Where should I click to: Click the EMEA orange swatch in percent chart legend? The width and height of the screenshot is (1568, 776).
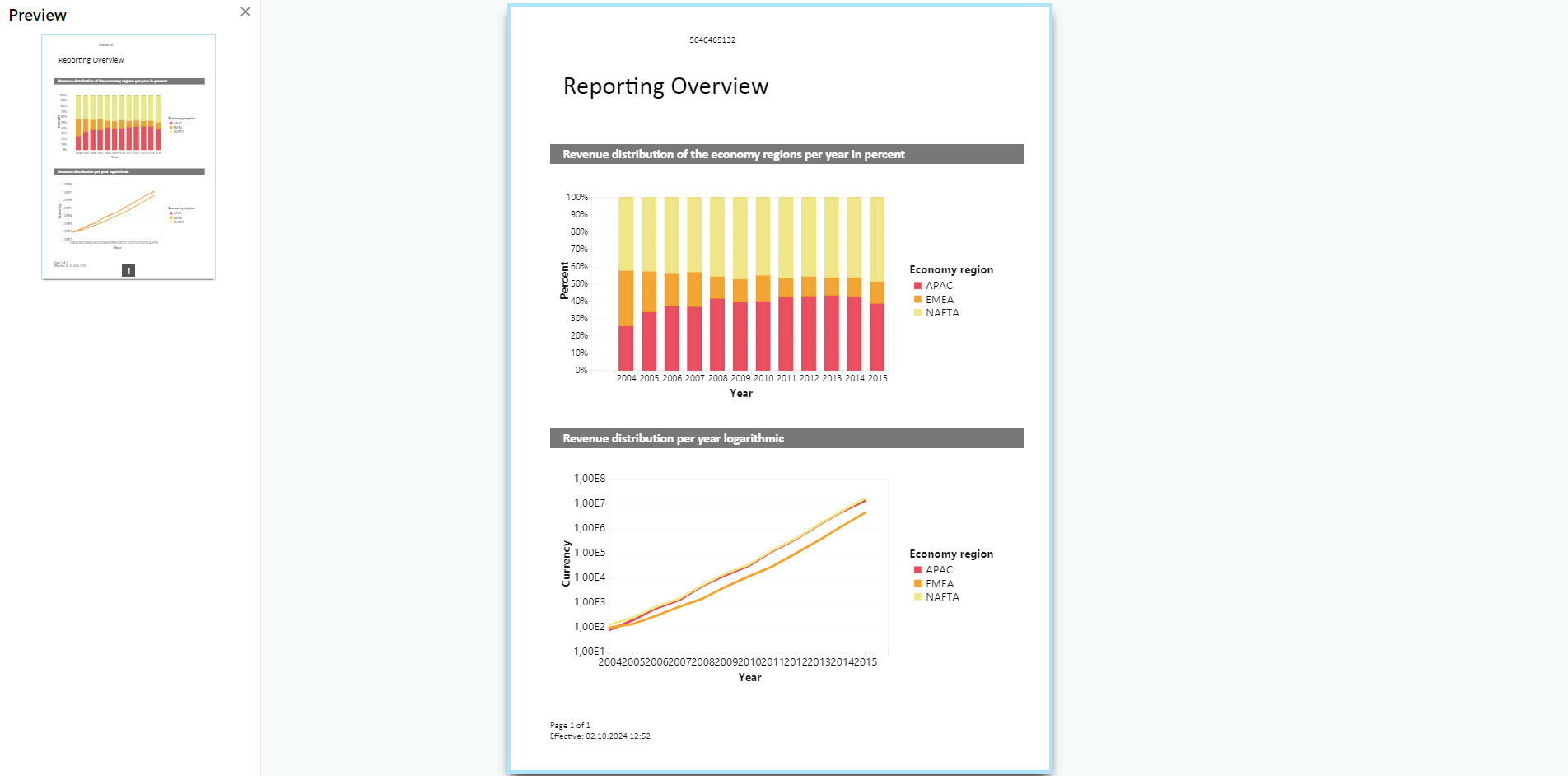click(917, 300)
